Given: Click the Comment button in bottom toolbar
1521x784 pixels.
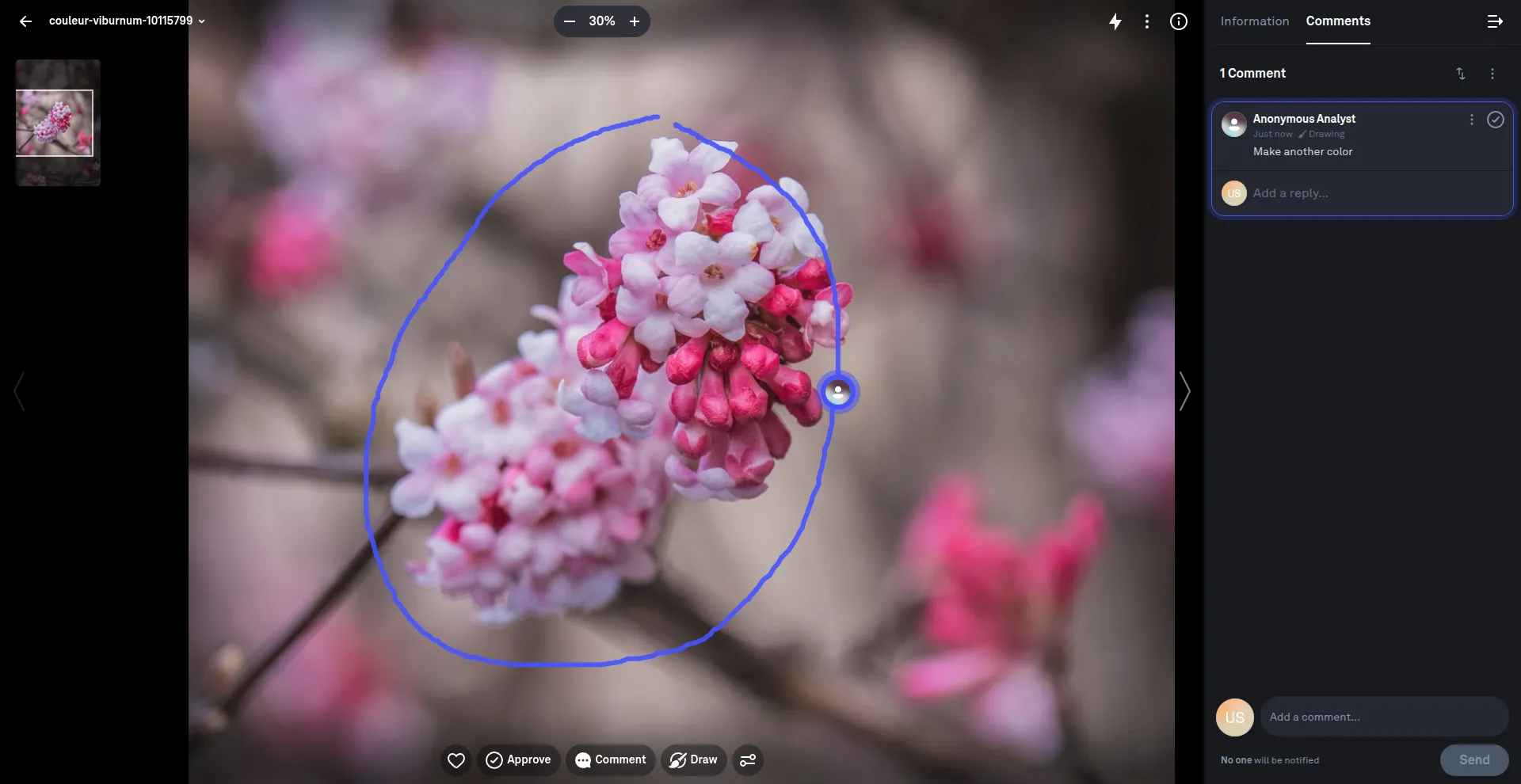Looking at the screenshot, I should (x=610, y=759).
